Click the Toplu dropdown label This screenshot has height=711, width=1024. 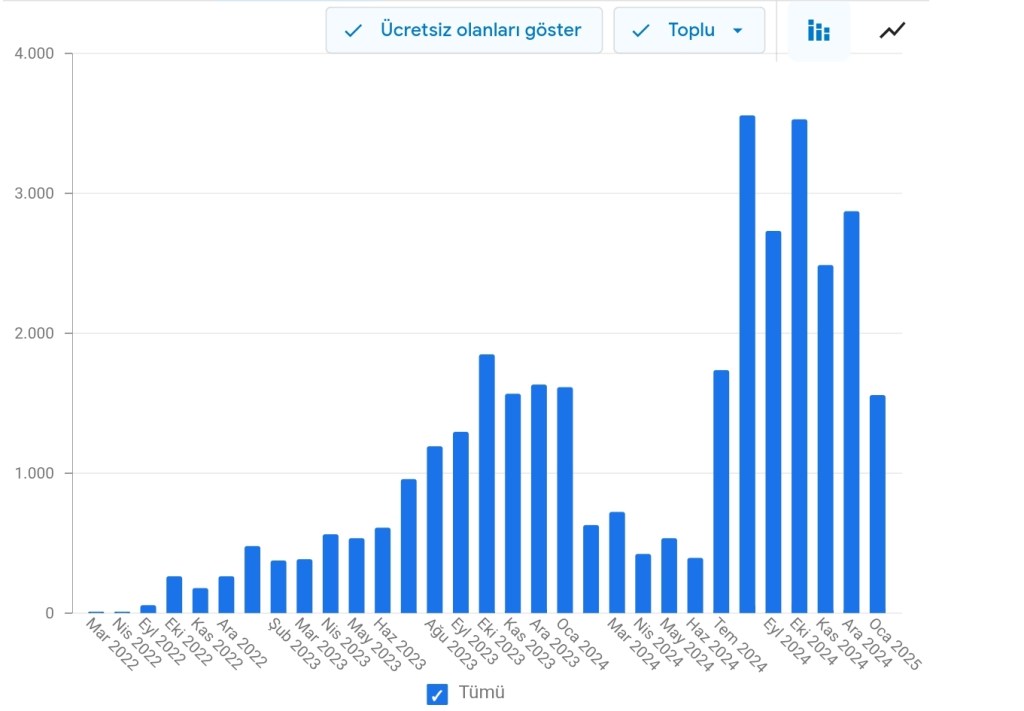pyautogui.click(x=691, y=31)
